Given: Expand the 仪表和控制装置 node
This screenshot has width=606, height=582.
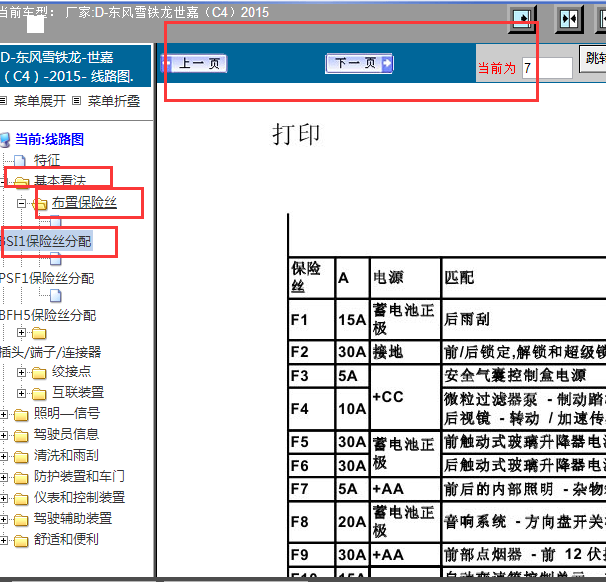Looking at the screenshot, I should (3, 498).
